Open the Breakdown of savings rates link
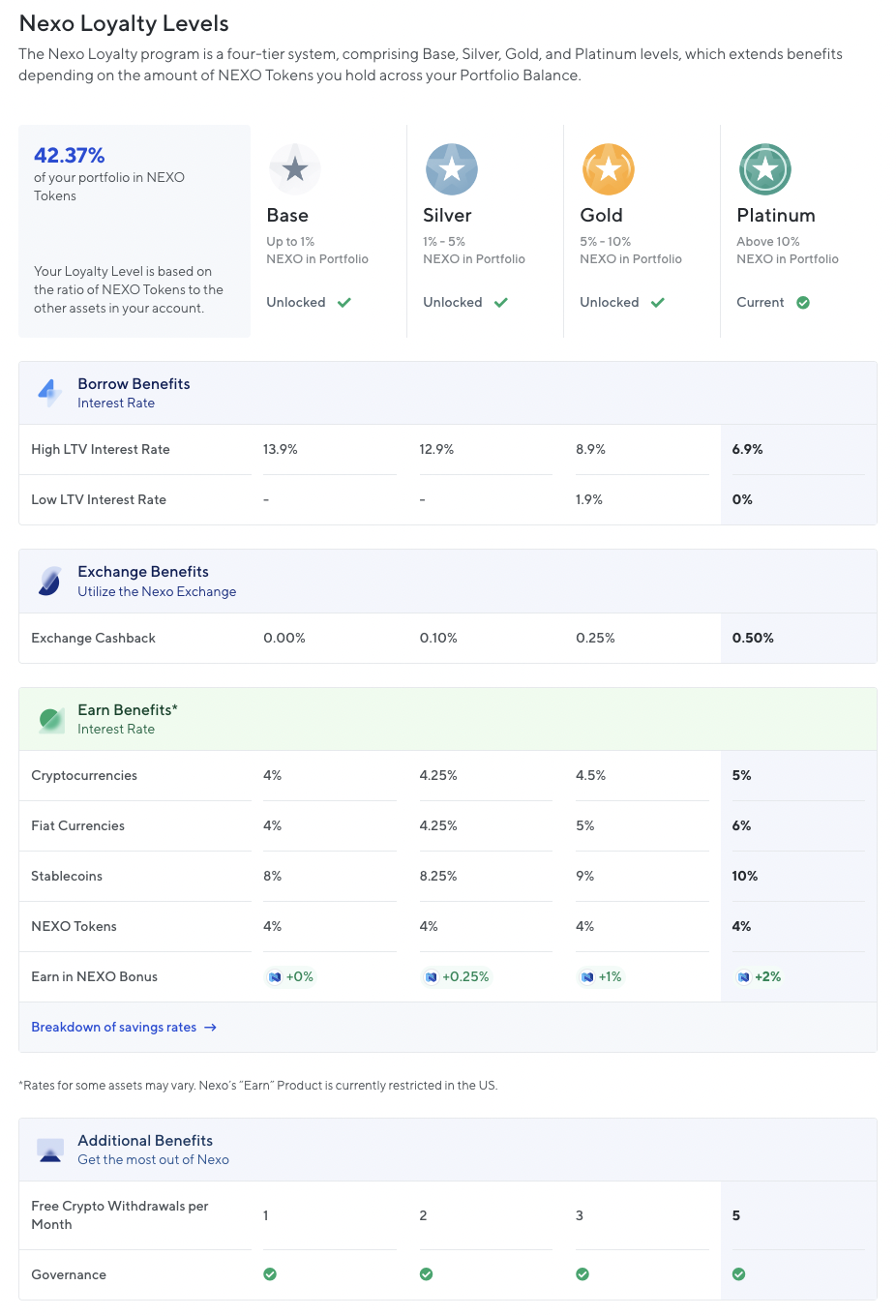The image size is (896, 1316). pos(114,1028)
